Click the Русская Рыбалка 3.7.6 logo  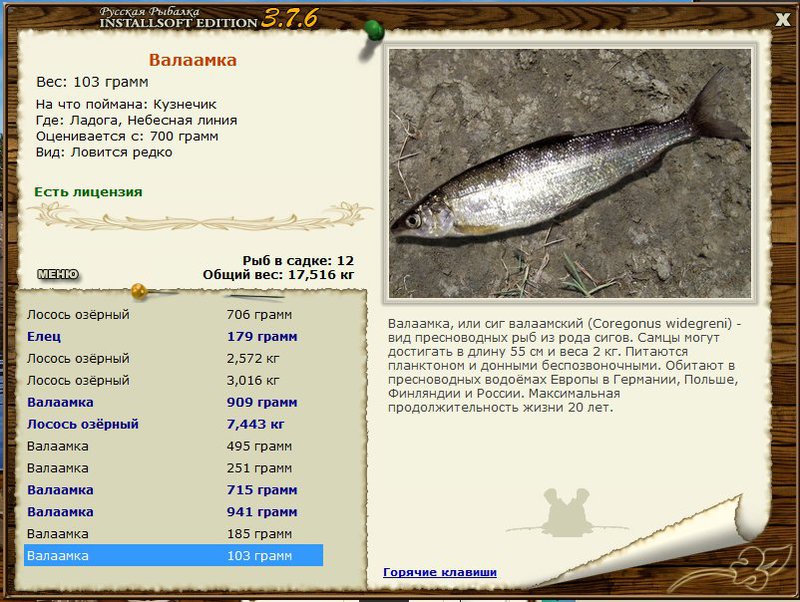coord(208,18)
